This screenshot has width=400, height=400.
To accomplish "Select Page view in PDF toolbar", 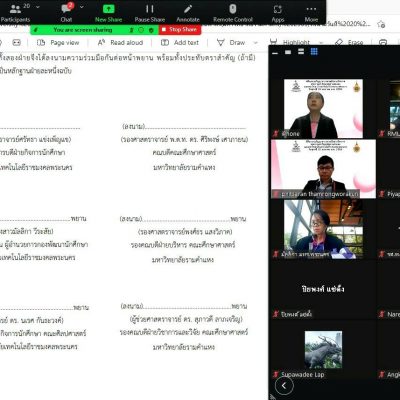I will [58, 43].
